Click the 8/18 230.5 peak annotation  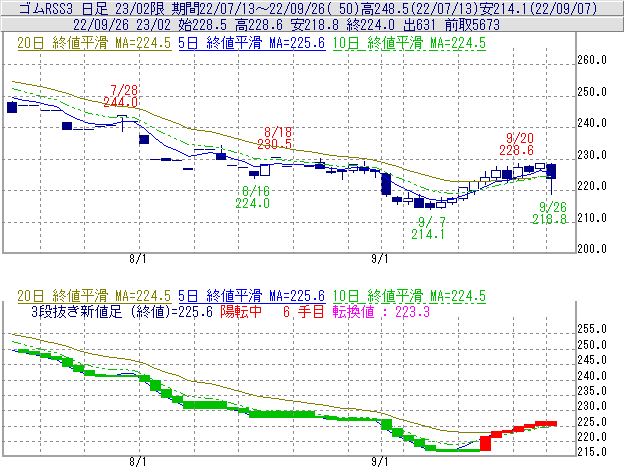pos(275,138)
